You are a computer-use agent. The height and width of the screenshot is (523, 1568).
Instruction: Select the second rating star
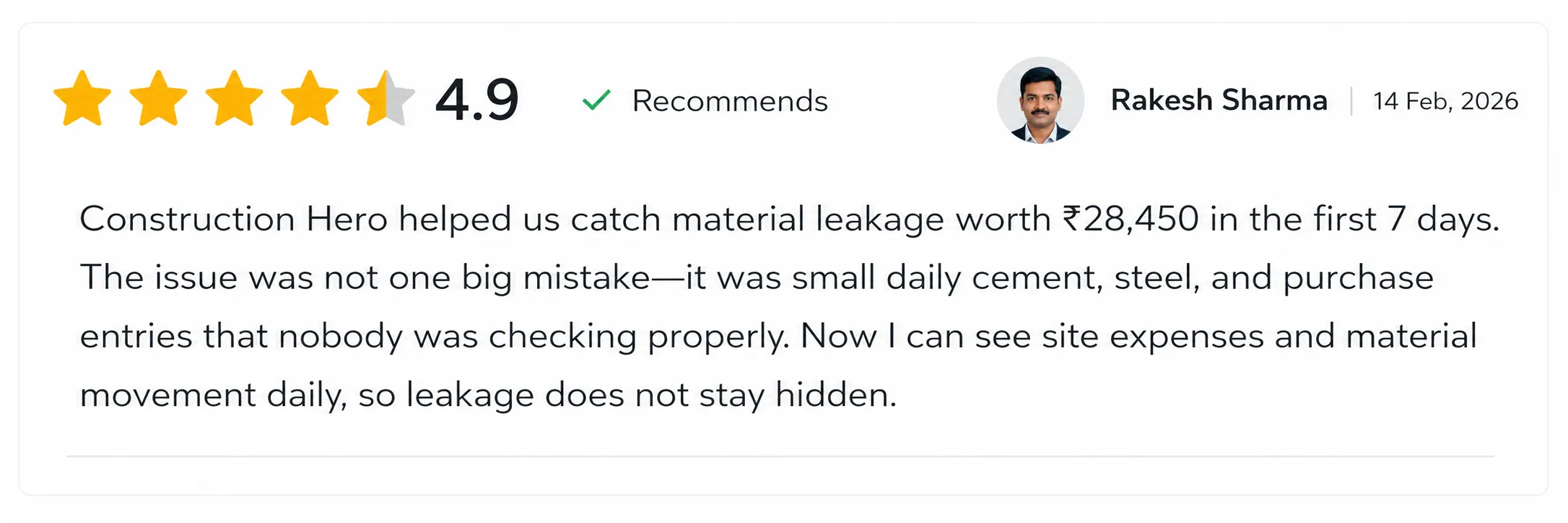(158, 99)
